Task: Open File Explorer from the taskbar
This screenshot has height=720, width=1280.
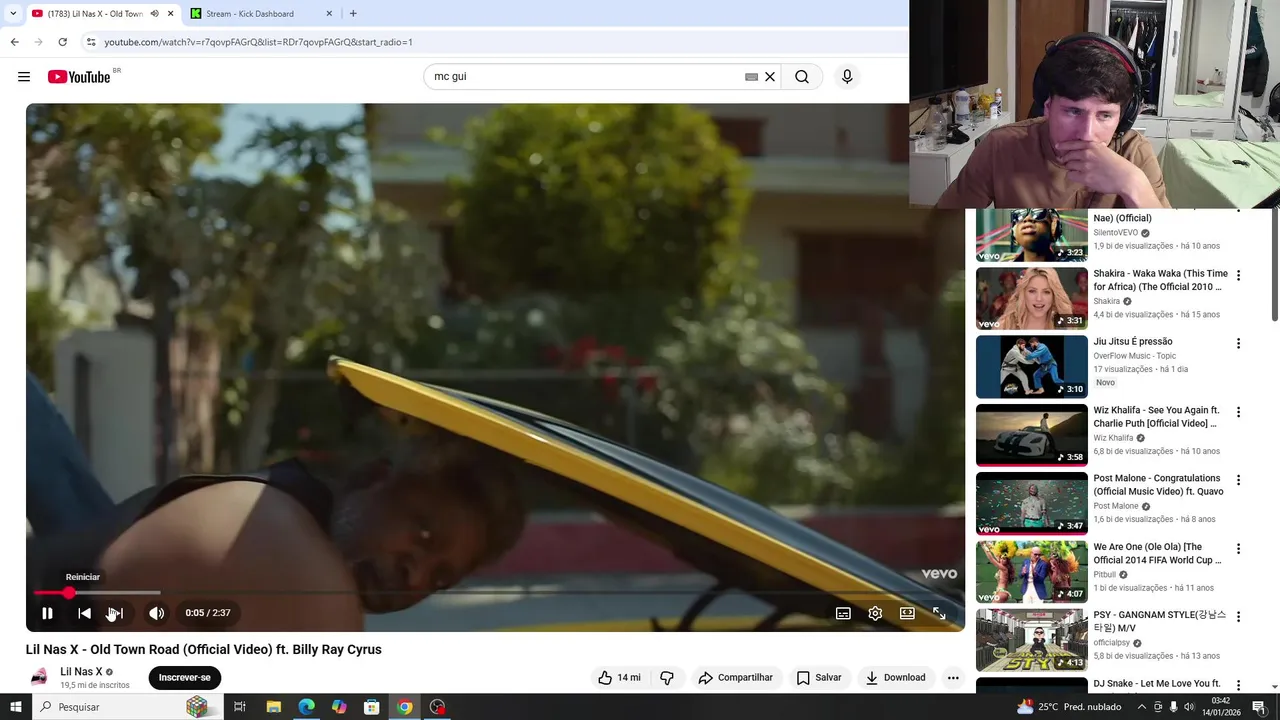Action: click(273, 707)
